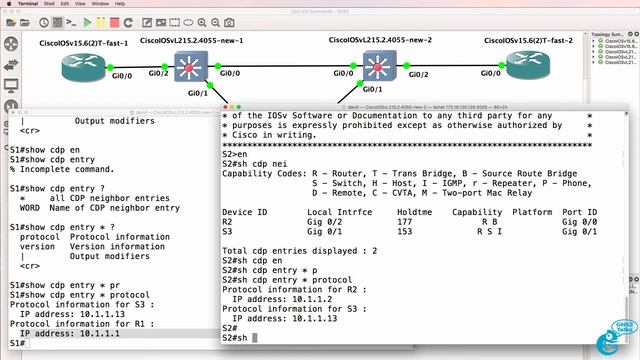Click label CiscoIOSvL215.2.4055-new-1

pyautogui.click(x=191, y=40)
